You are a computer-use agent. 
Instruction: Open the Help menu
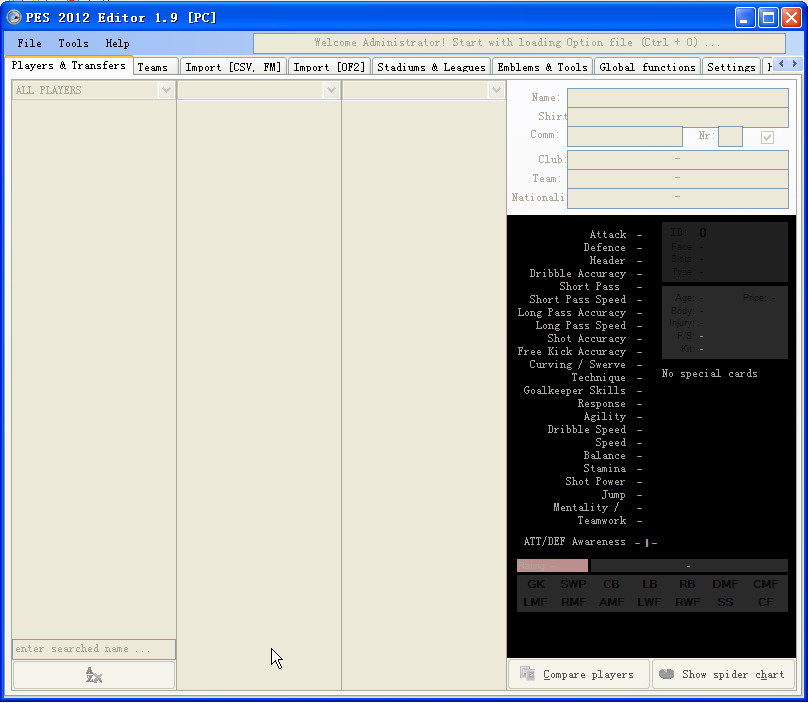(x=117, y=43)
